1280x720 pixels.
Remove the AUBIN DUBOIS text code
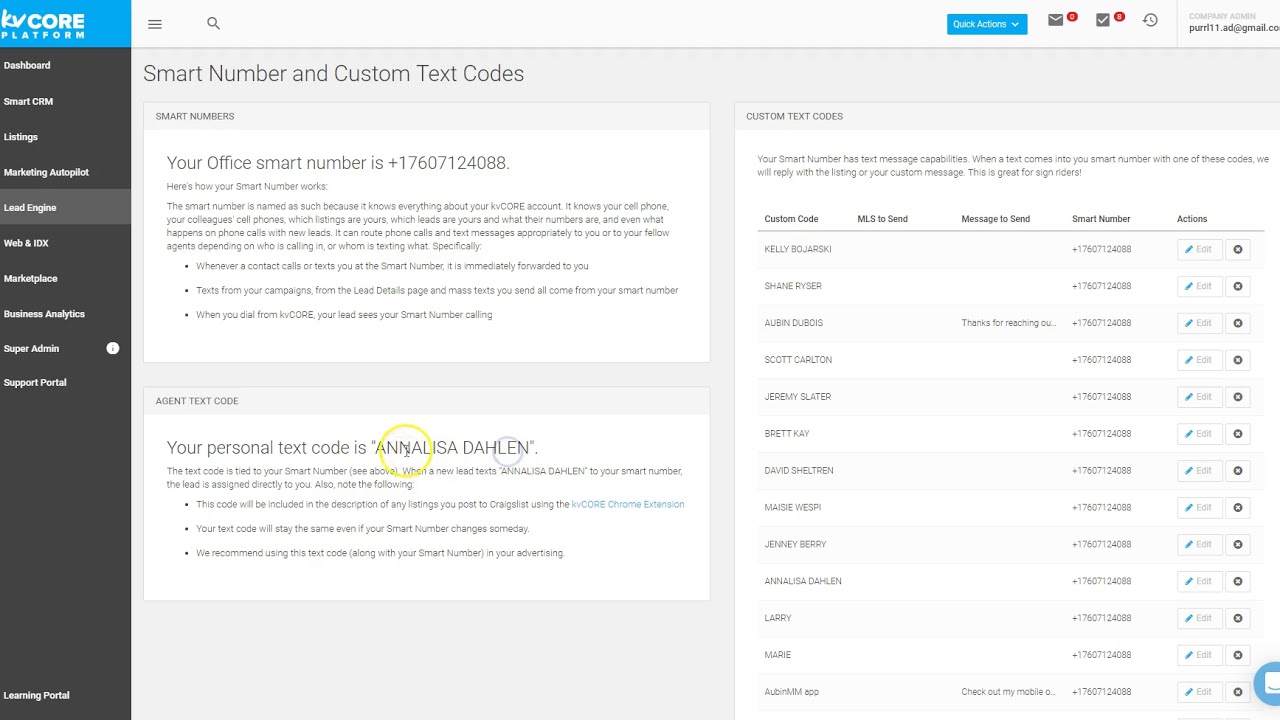[1238, 323]
